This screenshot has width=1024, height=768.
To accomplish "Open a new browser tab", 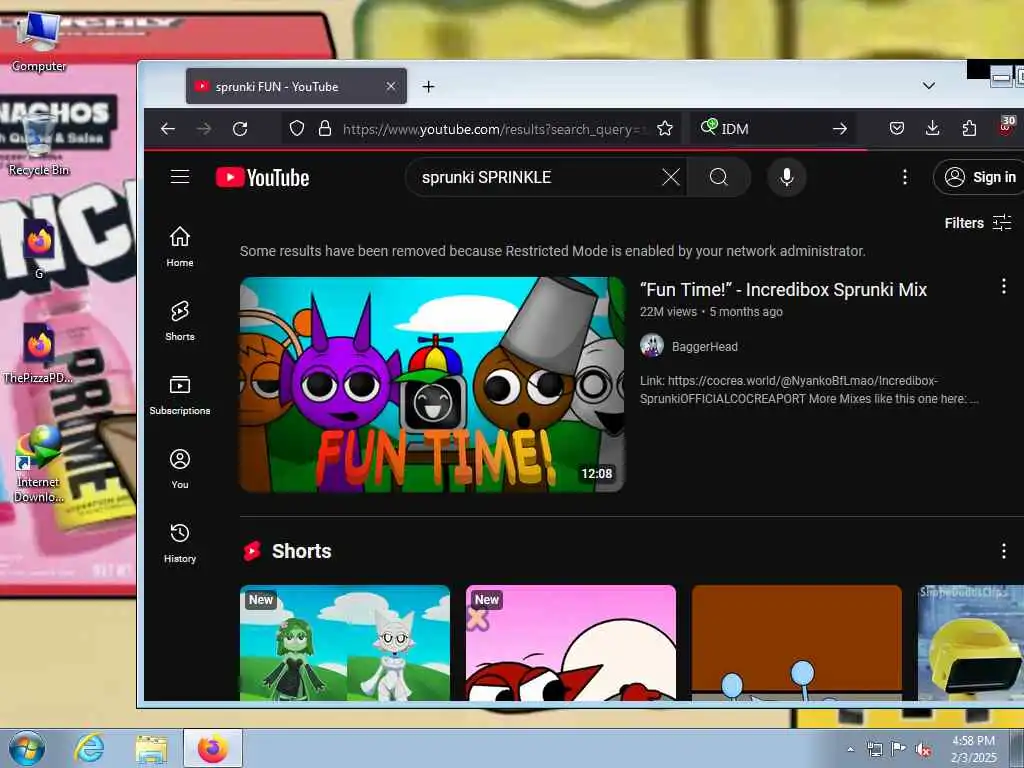I will (428, 86).
